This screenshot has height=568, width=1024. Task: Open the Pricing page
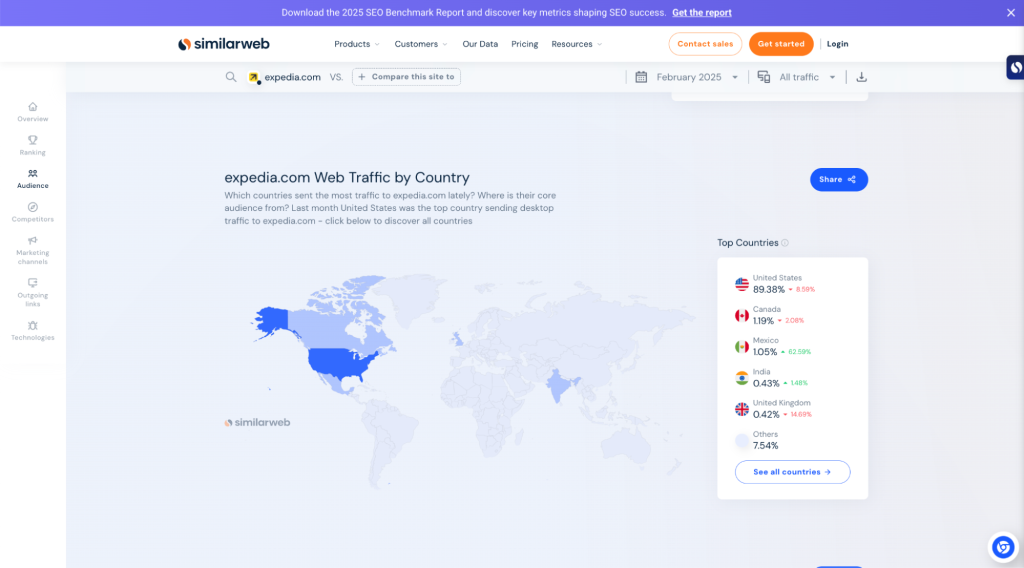[x=524, y=44]
